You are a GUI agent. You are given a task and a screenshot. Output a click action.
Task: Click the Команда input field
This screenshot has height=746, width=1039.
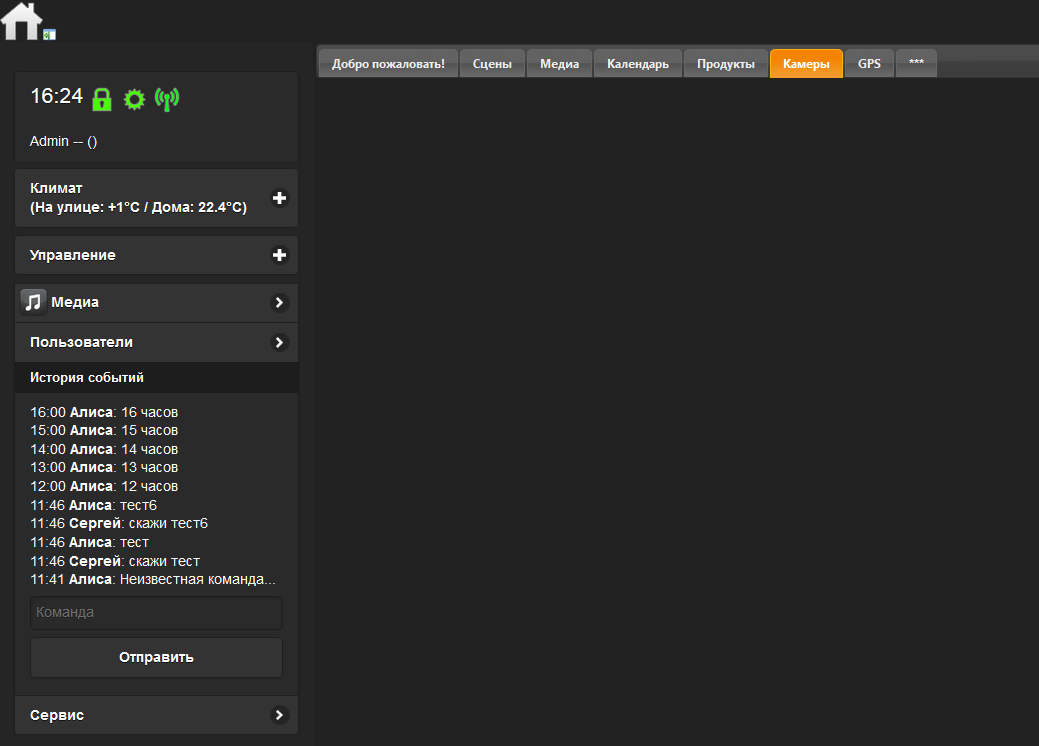pos(156,612)
